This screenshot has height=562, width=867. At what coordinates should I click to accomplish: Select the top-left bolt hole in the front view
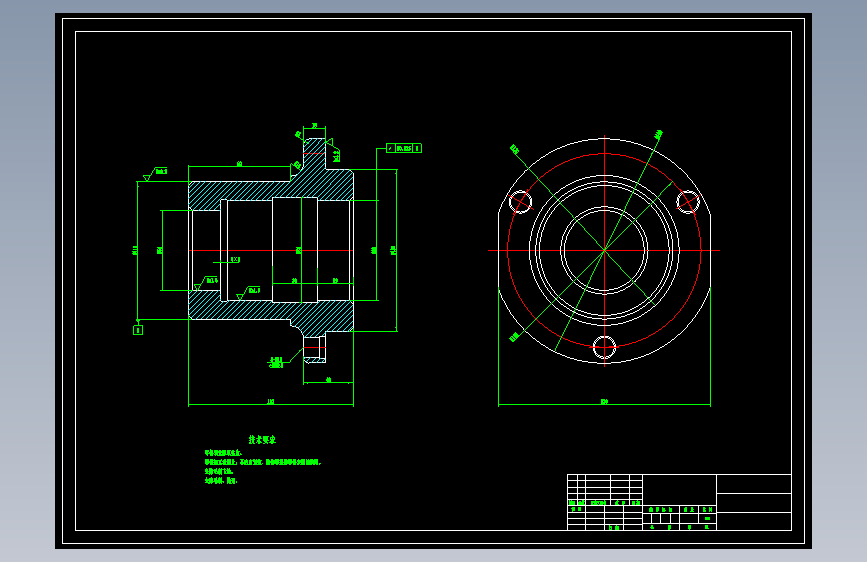(520, 202)
